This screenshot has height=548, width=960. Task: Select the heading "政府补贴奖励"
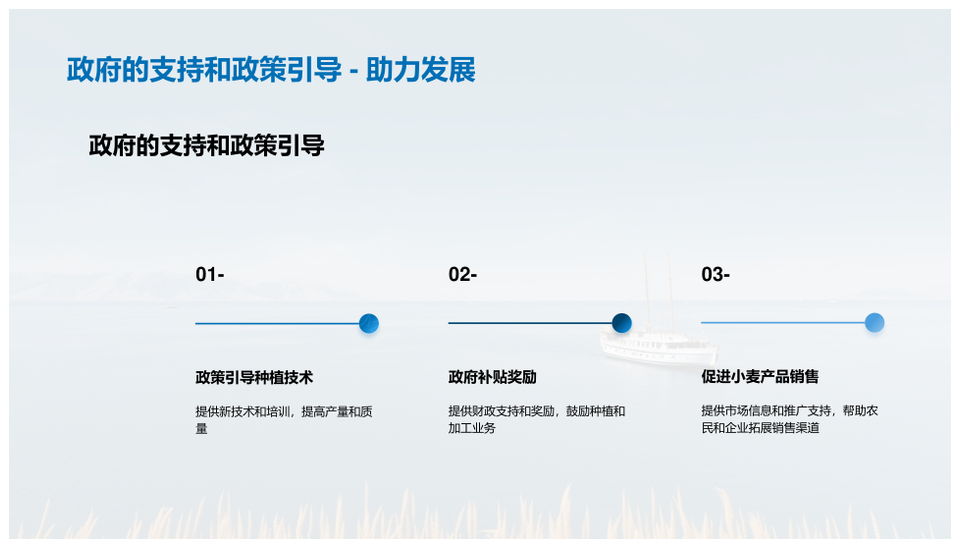coord(492,378)
